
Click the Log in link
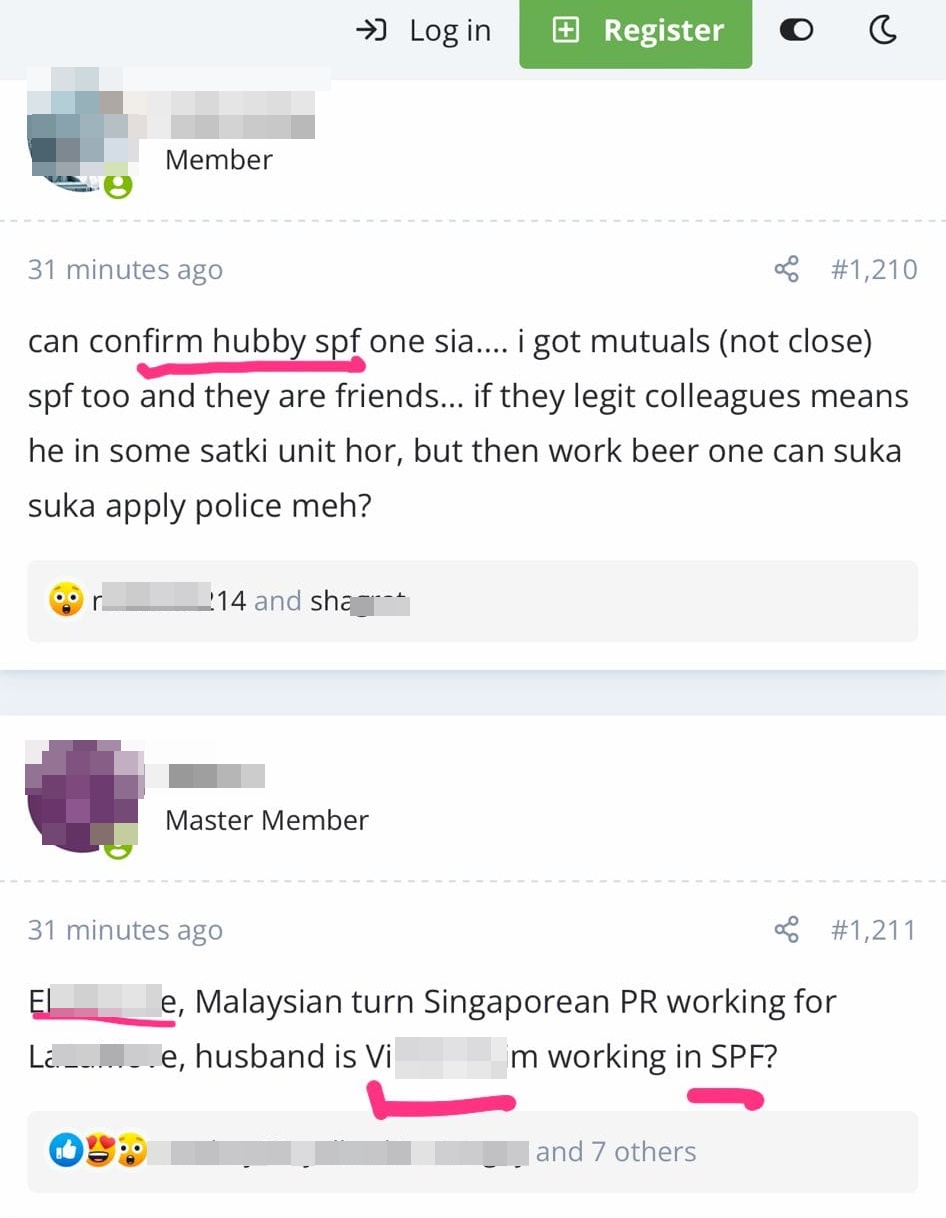424,31
